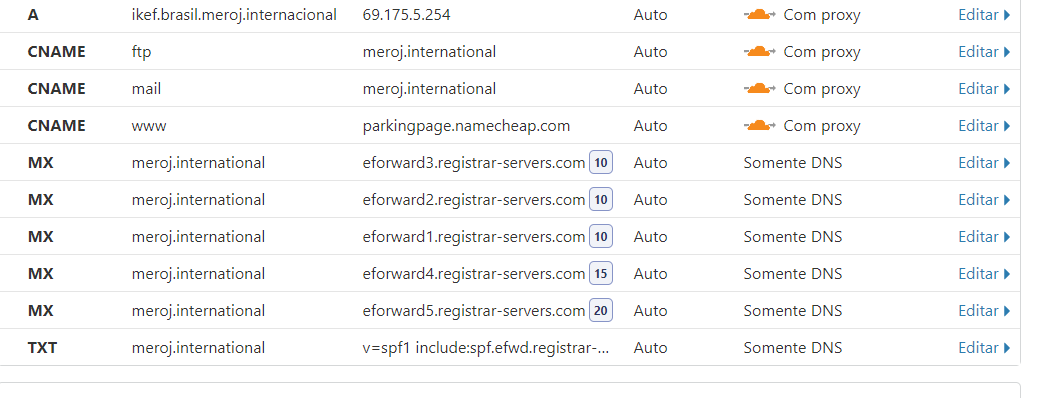
Task: Click eforward4.registrar-servers.com text
Action: point(473,274)
